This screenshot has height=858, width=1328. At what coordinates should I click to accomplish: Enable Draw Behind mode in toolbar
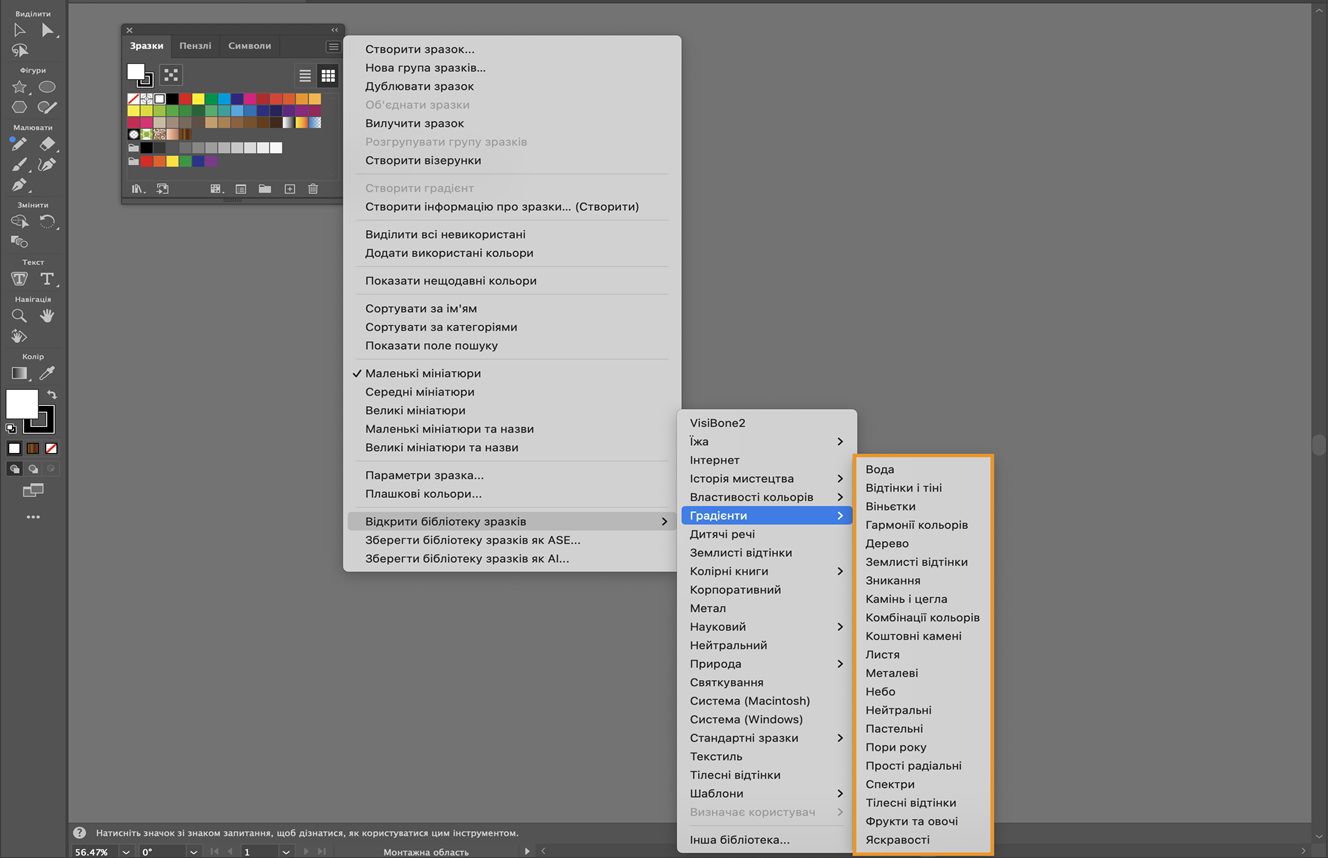tap(33, 468)
